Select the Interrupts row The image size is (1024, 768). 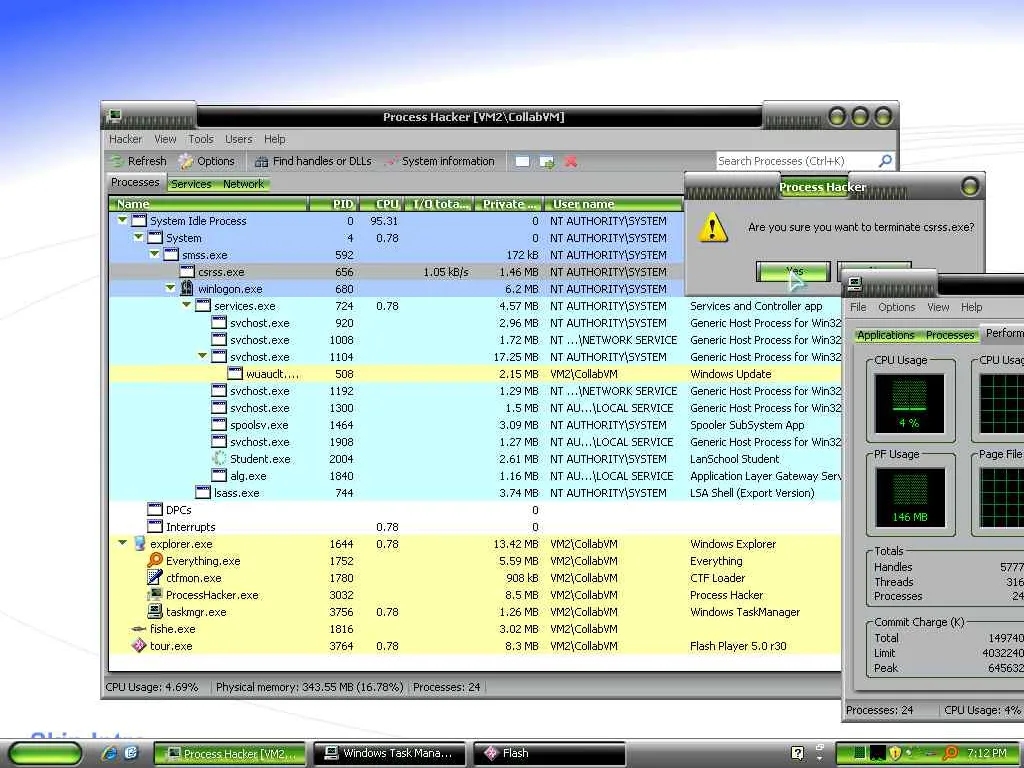pyautogui.click(x=475, y=526)
